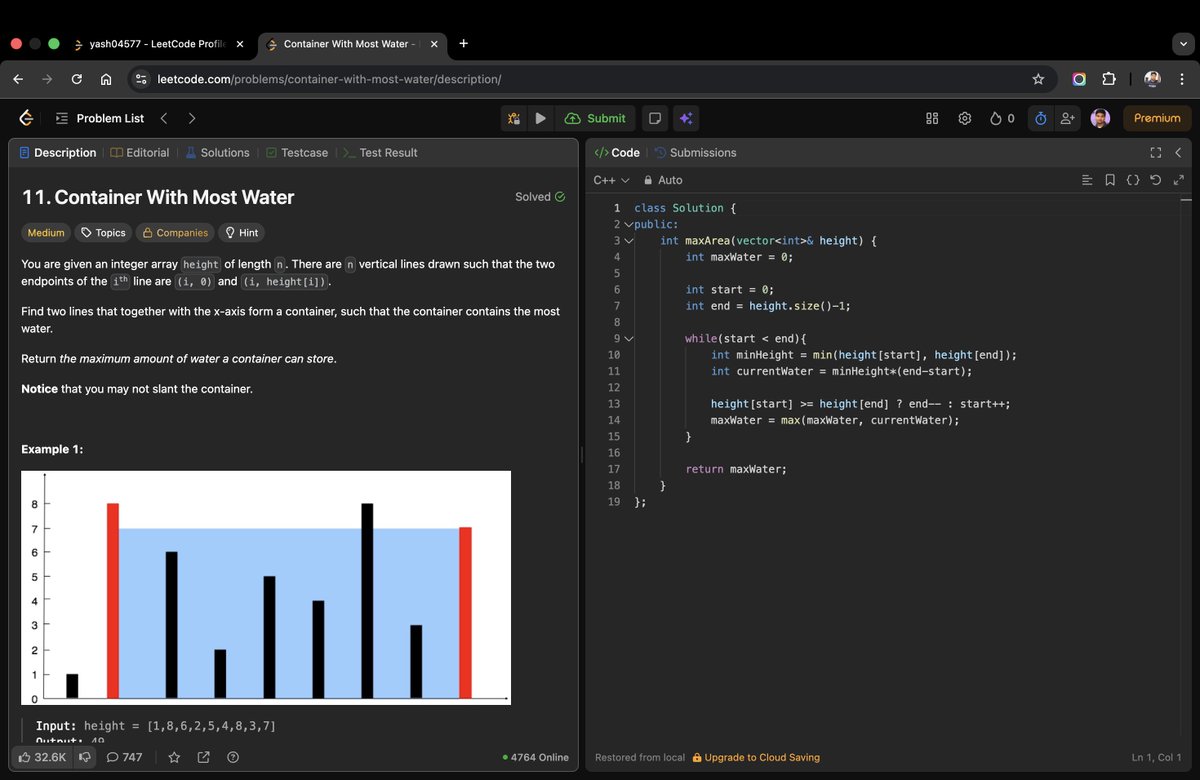Fold the while loop at line 9

point(629,339)
